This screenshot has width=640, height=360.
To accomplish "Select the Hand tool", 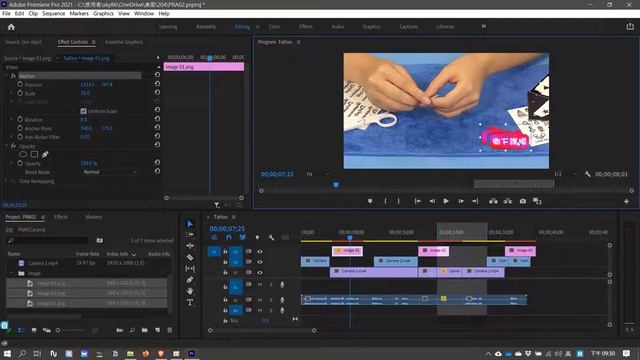I will 190,291.
